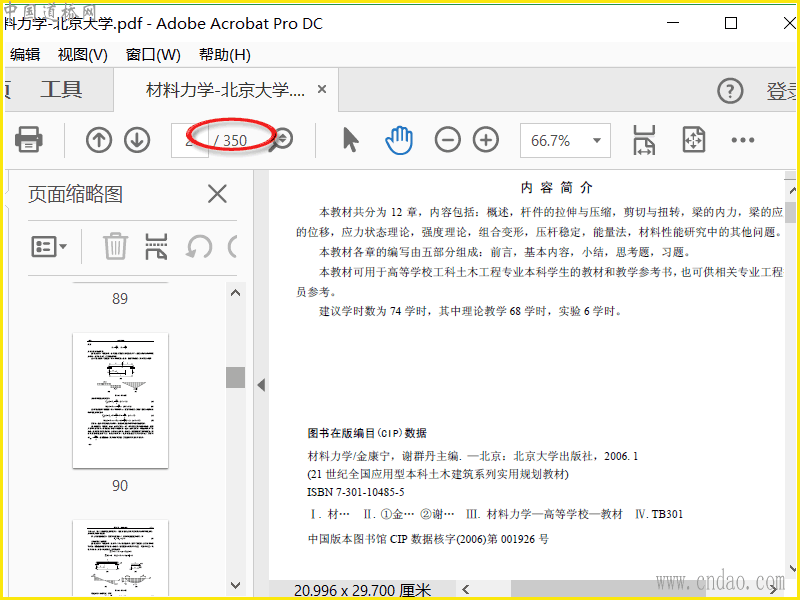Open the more tools ellipsis menu
The image size is (800, 600).
pyautogui.click(x=742, y=140)
